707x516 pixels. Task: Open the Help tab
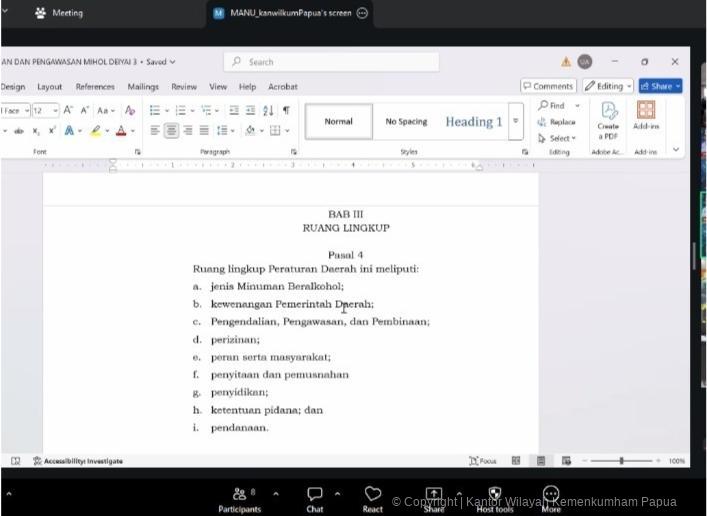pos(247,87)
